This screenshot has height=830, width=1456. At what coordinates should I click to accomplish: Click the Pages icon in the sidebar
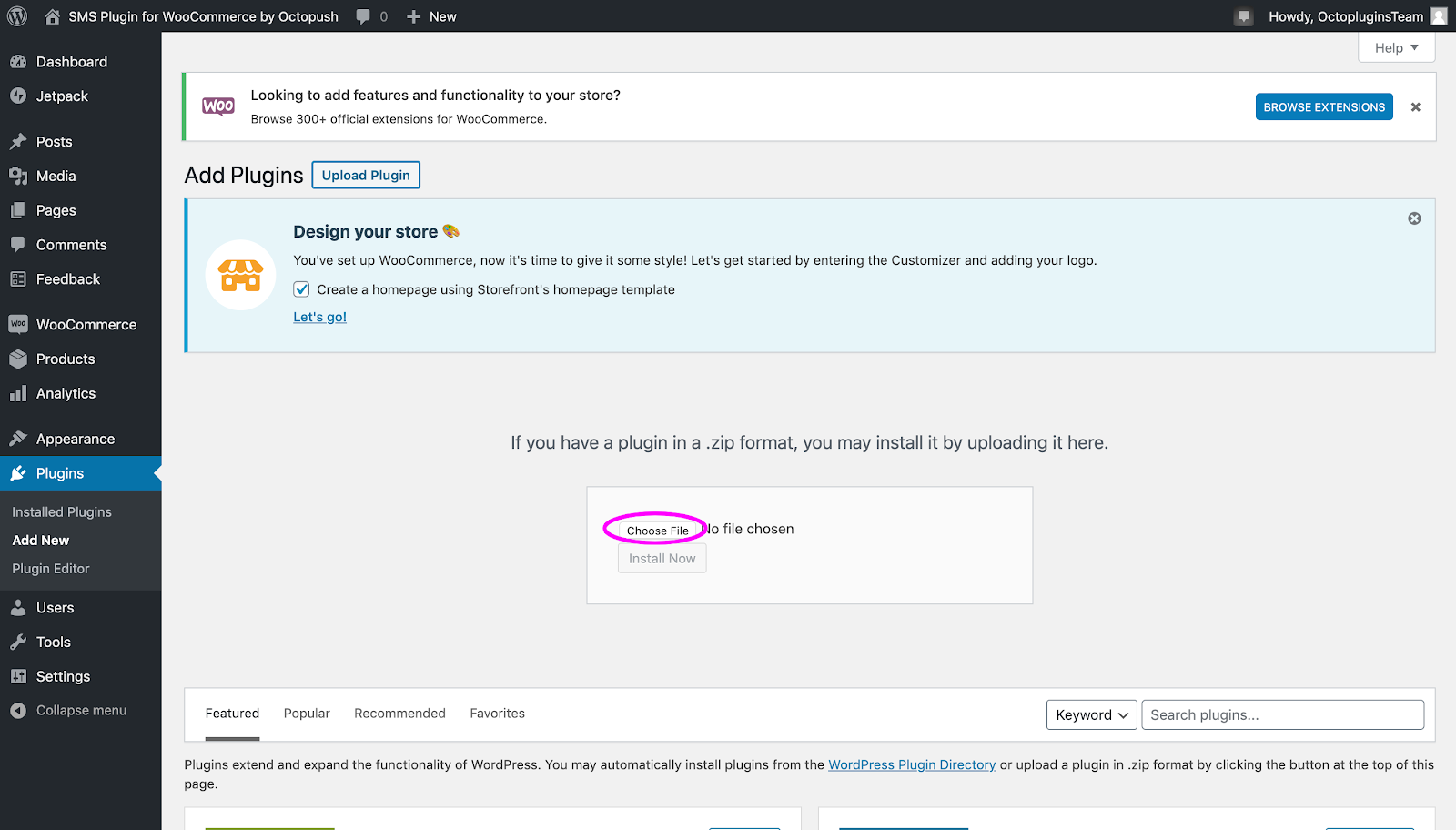tap(18, 210)
